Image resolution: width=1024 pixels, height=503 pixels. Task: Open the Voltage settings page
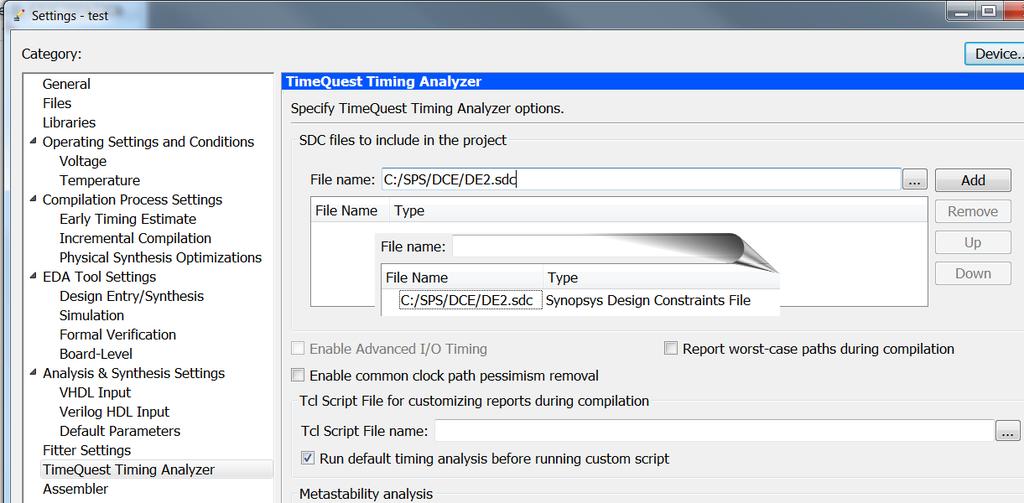click(x=83, y=161)
